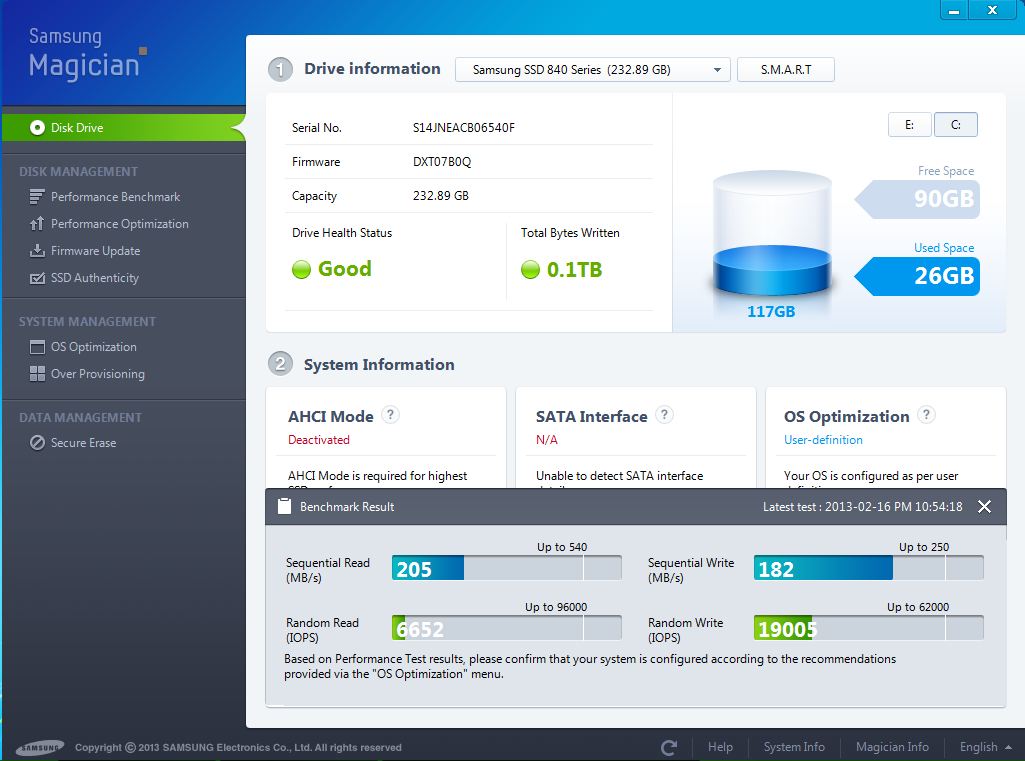Click the latest test timestamp text
The image size is (1025, 761).
coord(862,507)
